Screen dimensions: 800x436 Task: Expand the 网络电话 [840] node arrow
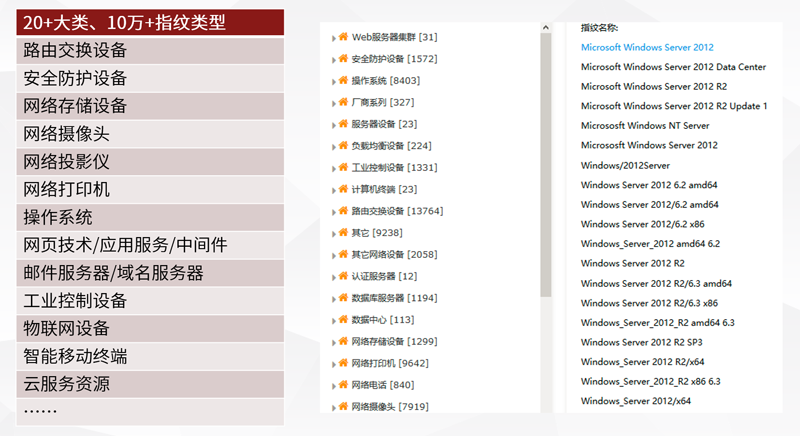click(x=333, y=386)
